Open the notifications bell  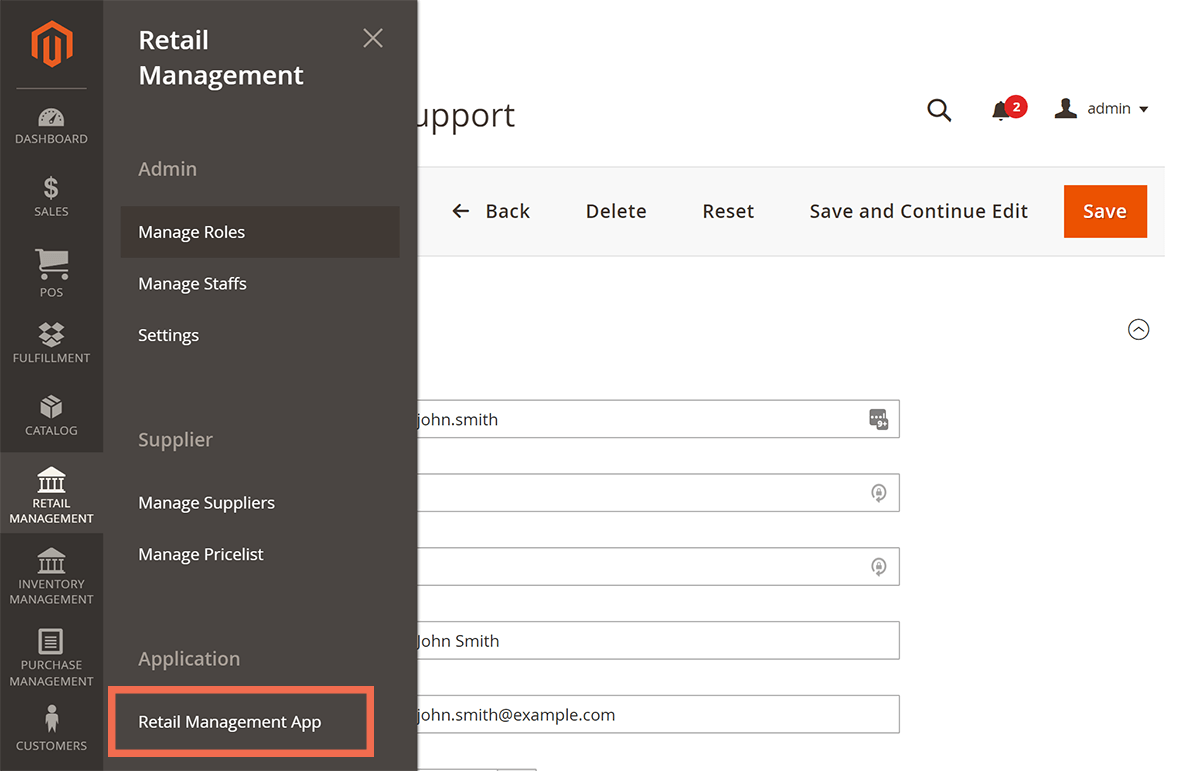pyautogui.click(x=1003, y=110)
